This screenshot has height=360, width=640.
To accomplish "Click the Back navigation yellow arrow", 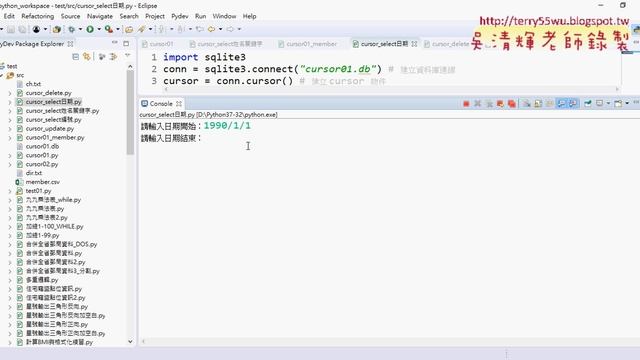I will coord(211,29).
